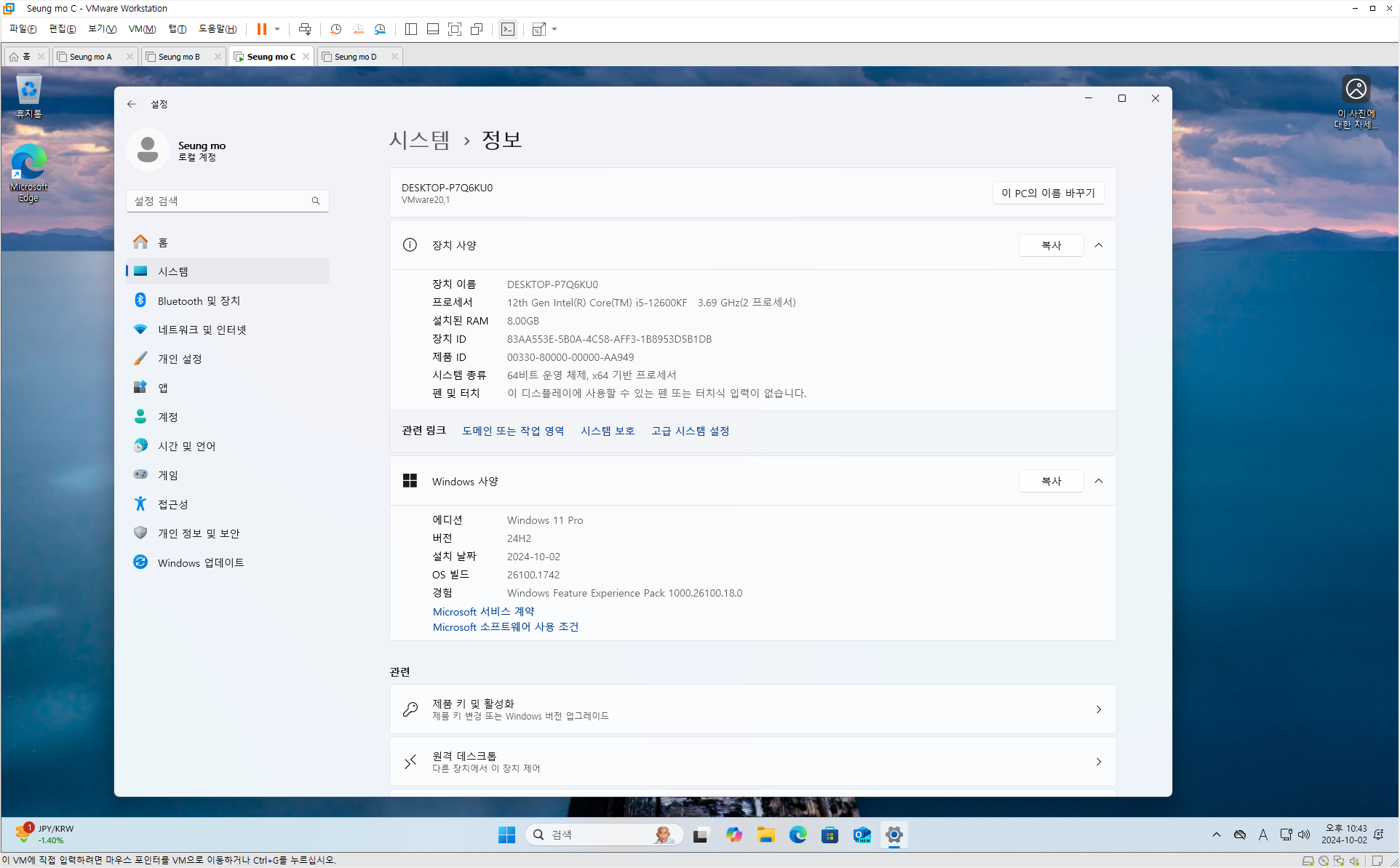Open the stretch guest dropdown arrow
The image size is (1400, 868).
[x=554, y=29]
